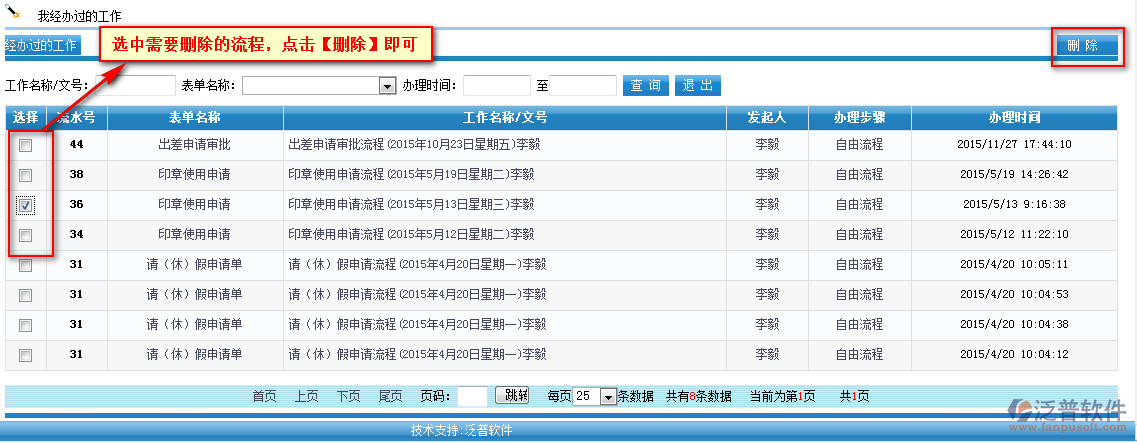Viewport: 1137px width, 443px height.
Task: Go to the 尾页 last page link
Action: pyautogui.click(x=390, y=397)
